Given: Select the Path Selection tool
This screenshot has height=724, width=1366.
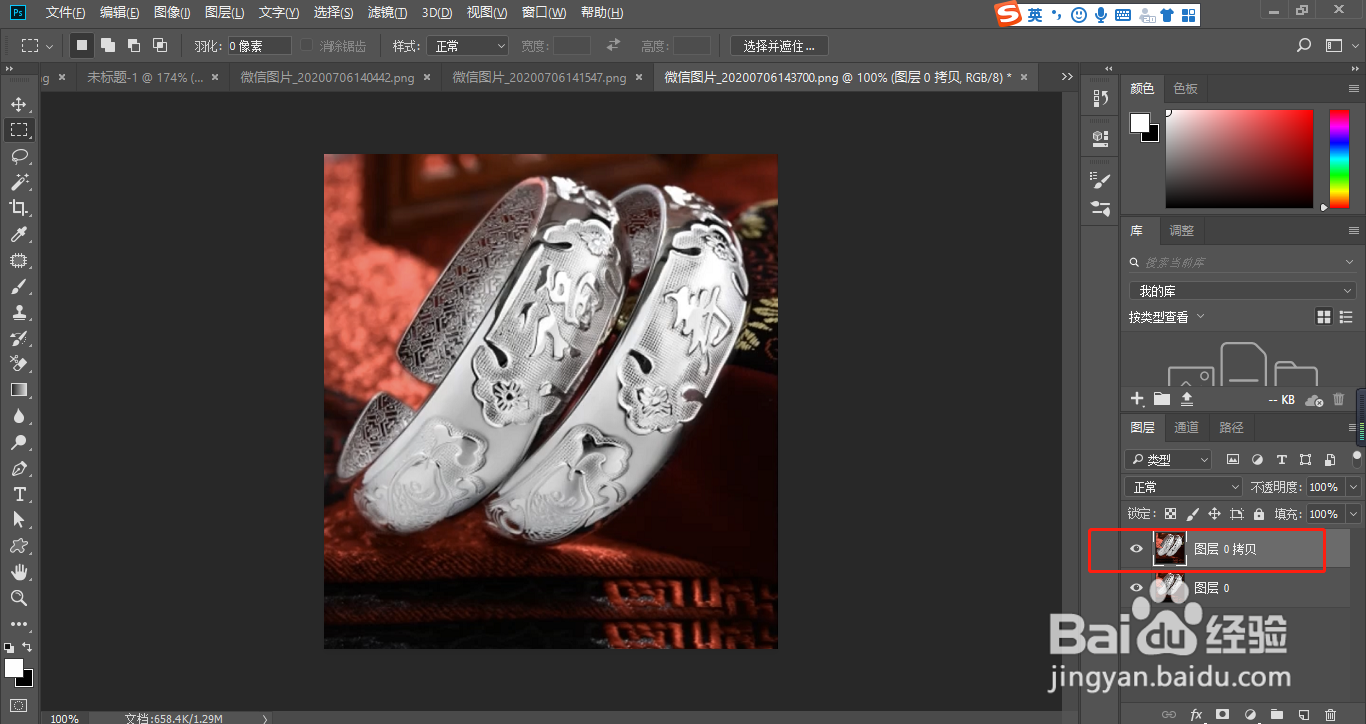Looking at the screenshot, I should pos(19,520).
